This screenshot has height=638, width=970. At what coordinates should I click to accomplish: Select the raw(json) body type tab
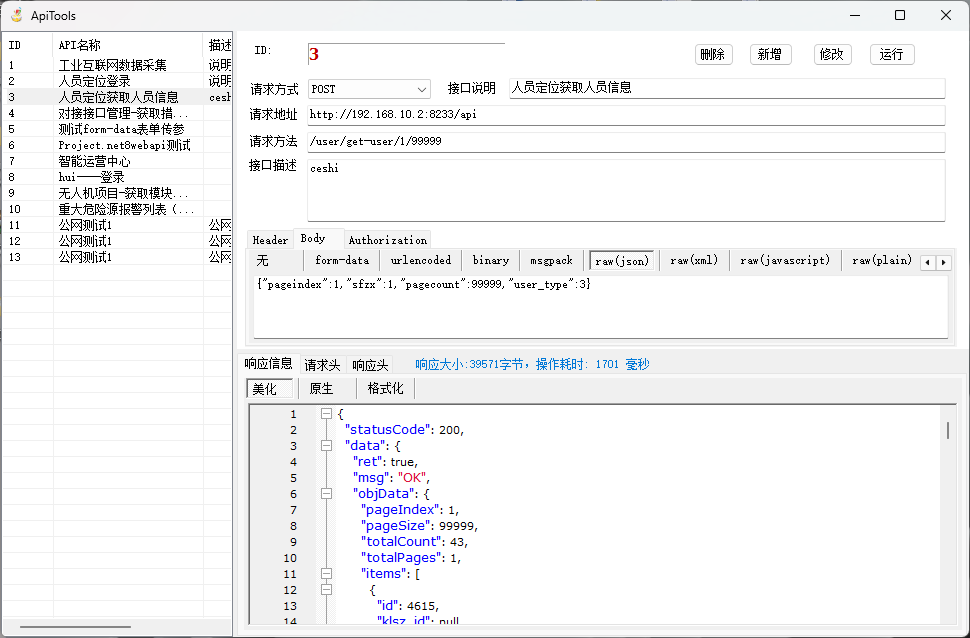coord(622,261)
